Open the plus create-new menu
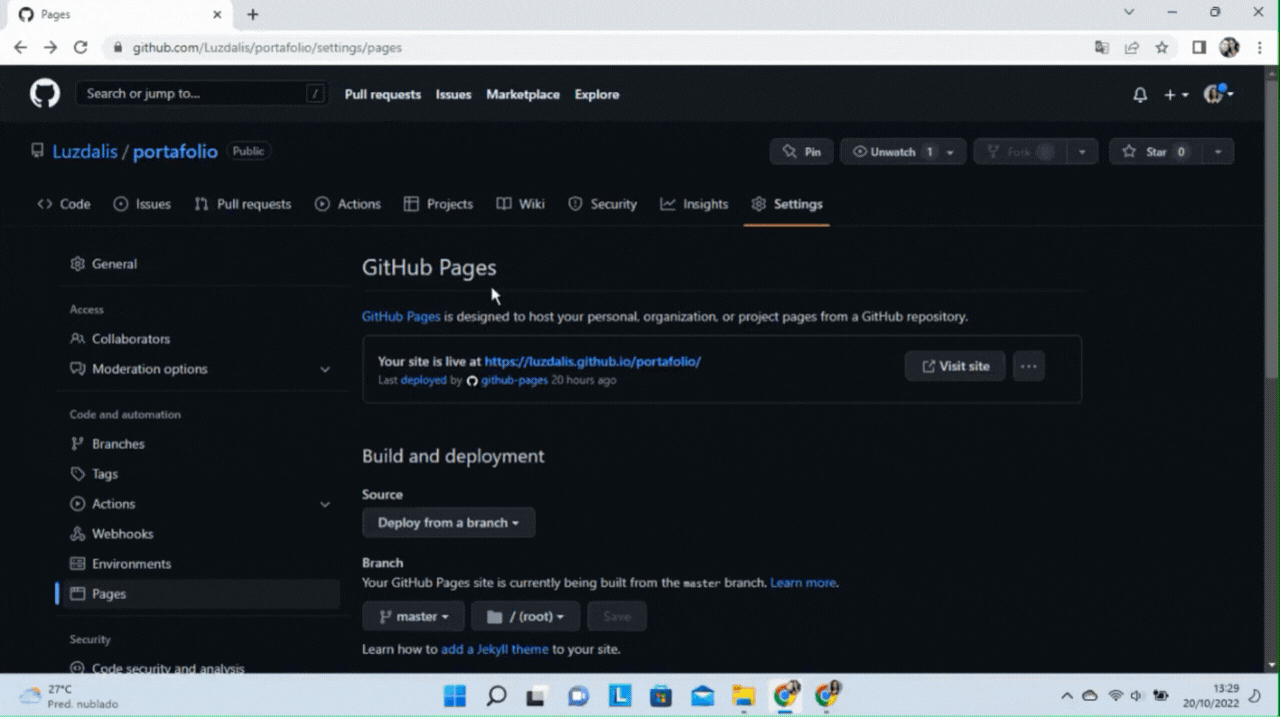The image size is (1280, 720). [1176, 94]
